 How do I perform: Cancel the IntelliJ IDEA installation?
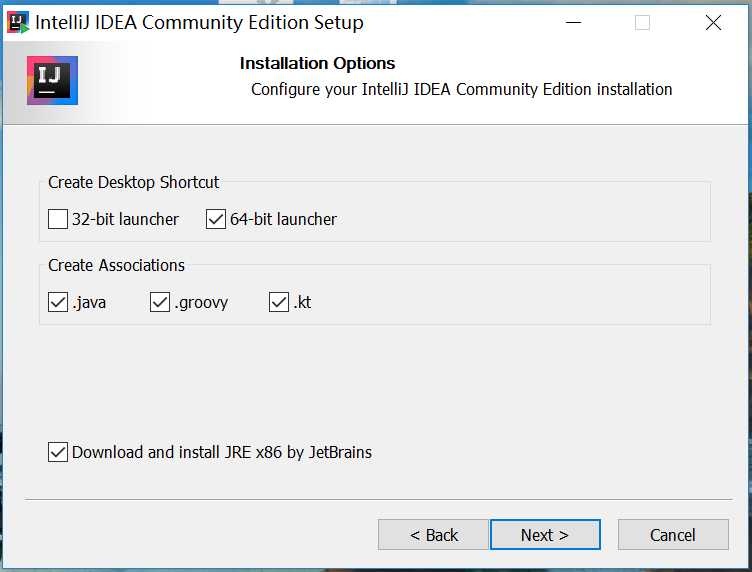tap(673, 535)
